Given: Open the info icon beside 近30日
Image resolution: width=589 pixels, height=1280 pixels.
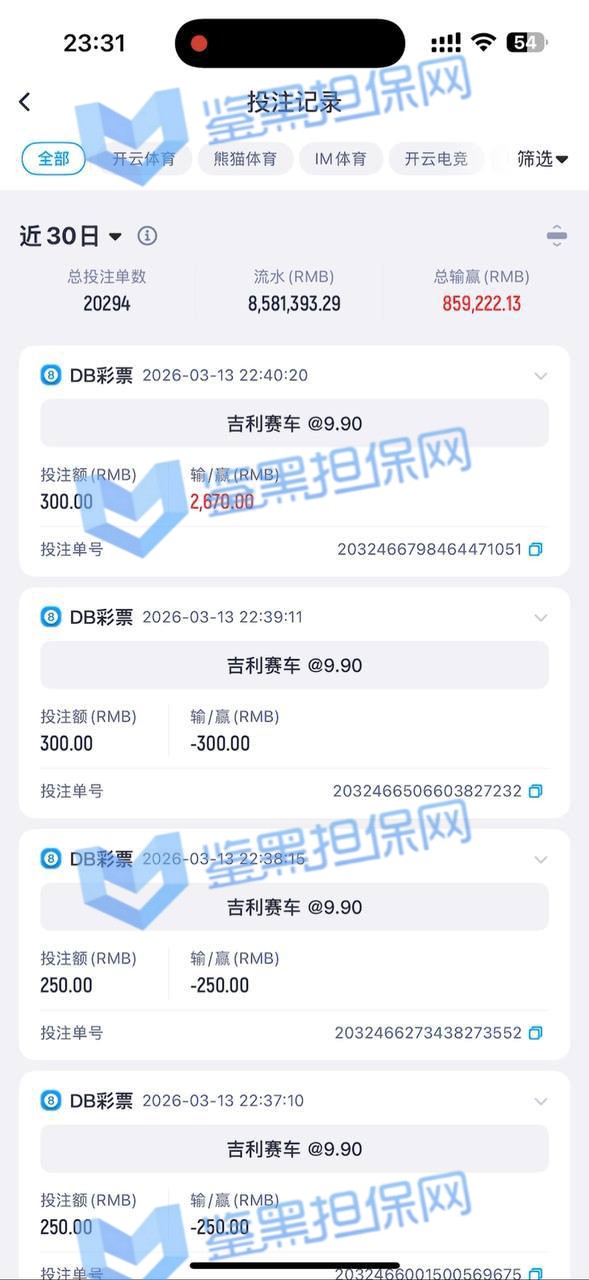Looking at the screenshot, I should [147, 236].
